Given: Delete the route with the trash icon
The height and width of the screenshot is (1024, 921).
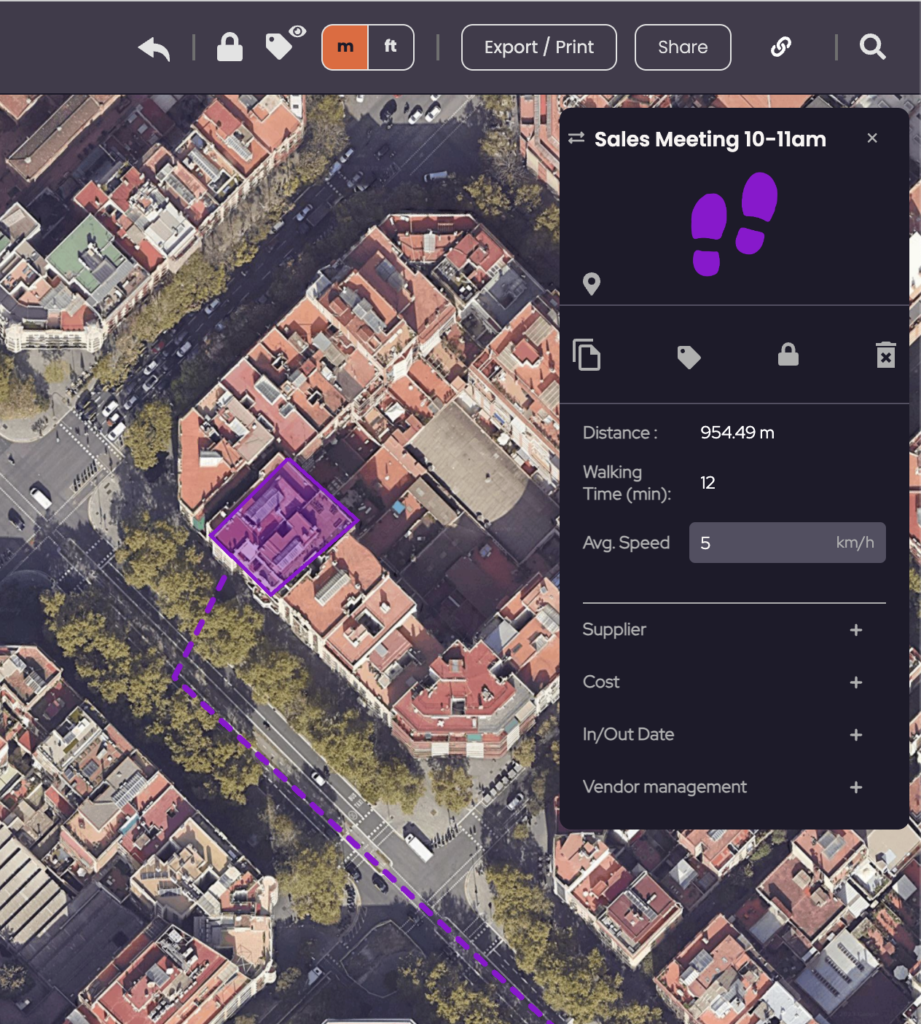Looking at the screenshot, I should coord(885,355).
